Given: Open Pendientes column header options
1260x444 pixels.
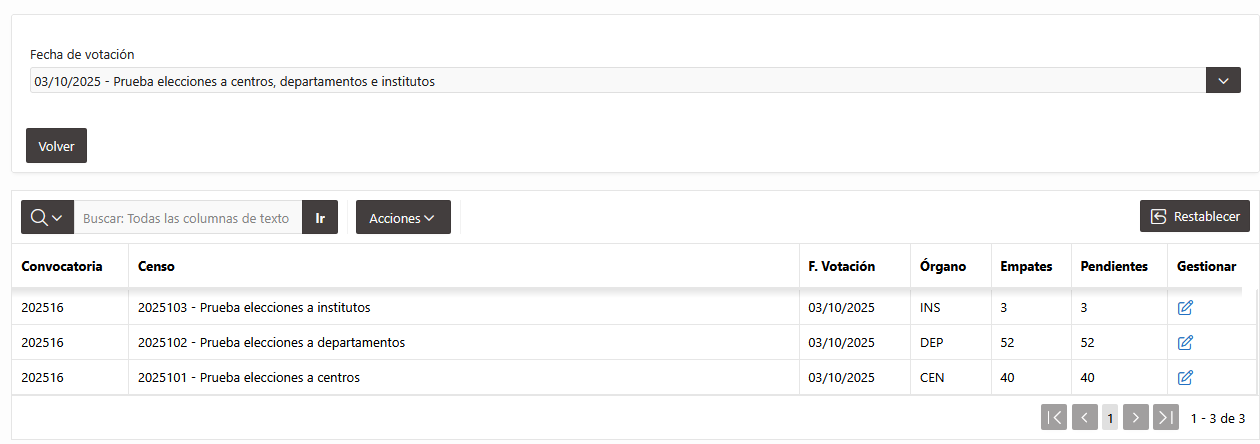Looking at the screenshot, I should (1114, 266).
